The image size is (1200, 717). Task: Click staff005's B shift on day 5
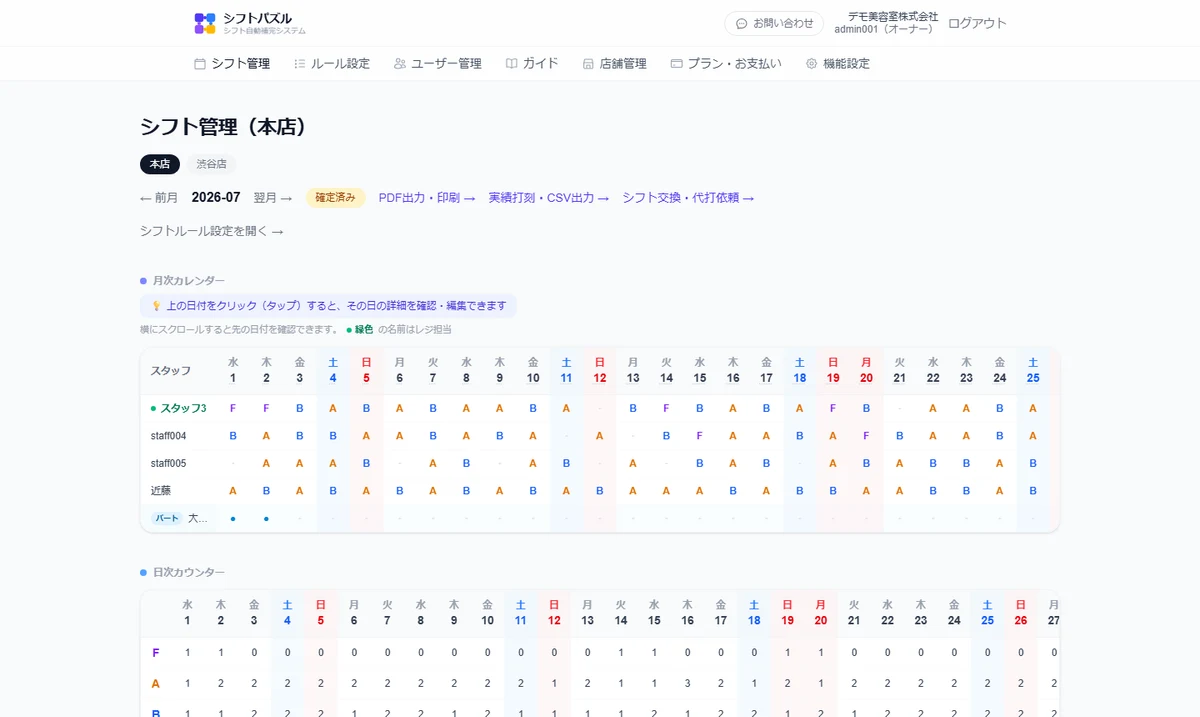[x=366, y=463]
